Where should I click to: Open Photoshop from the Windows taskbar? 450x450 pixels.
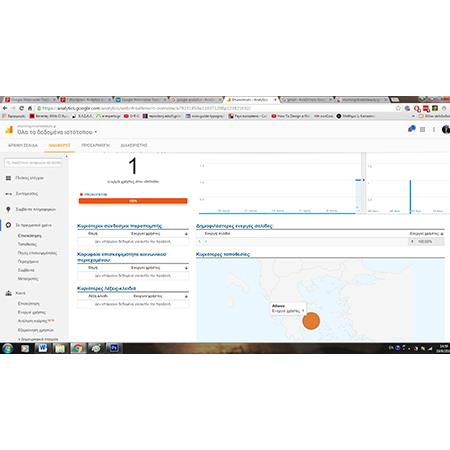point(114,348)
